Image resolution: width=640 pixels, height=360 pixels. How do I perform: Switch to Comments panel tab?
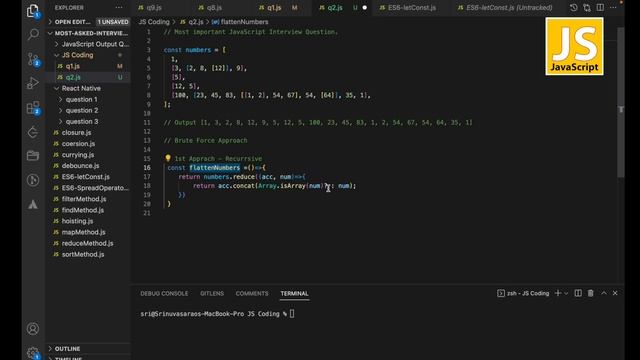252,293
